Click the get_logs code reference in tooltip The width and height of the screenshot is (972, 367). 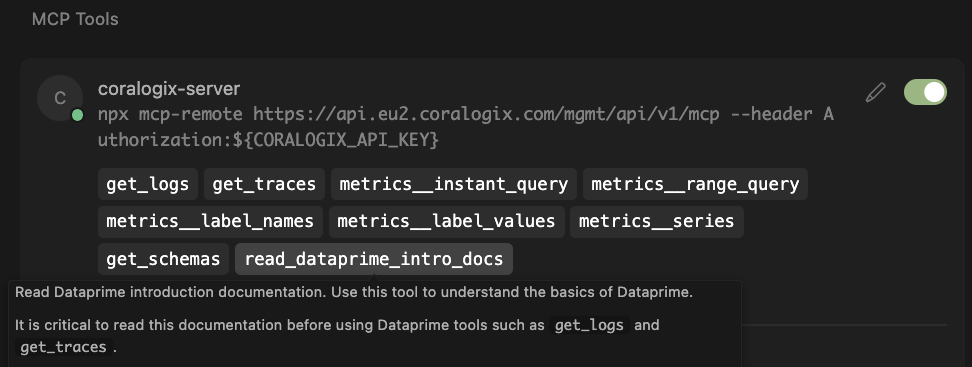point(589,325)
